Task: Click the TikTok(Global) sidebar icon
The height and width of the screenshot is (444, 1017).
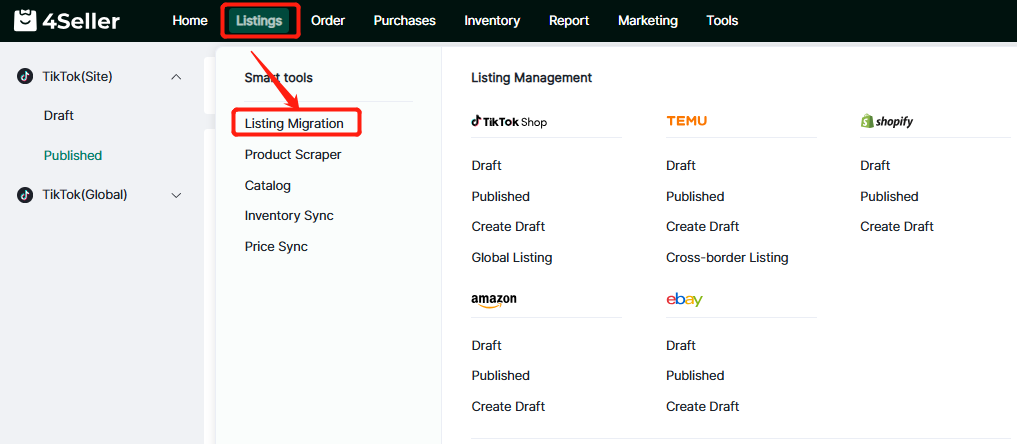Action: (x=25, y=195)
